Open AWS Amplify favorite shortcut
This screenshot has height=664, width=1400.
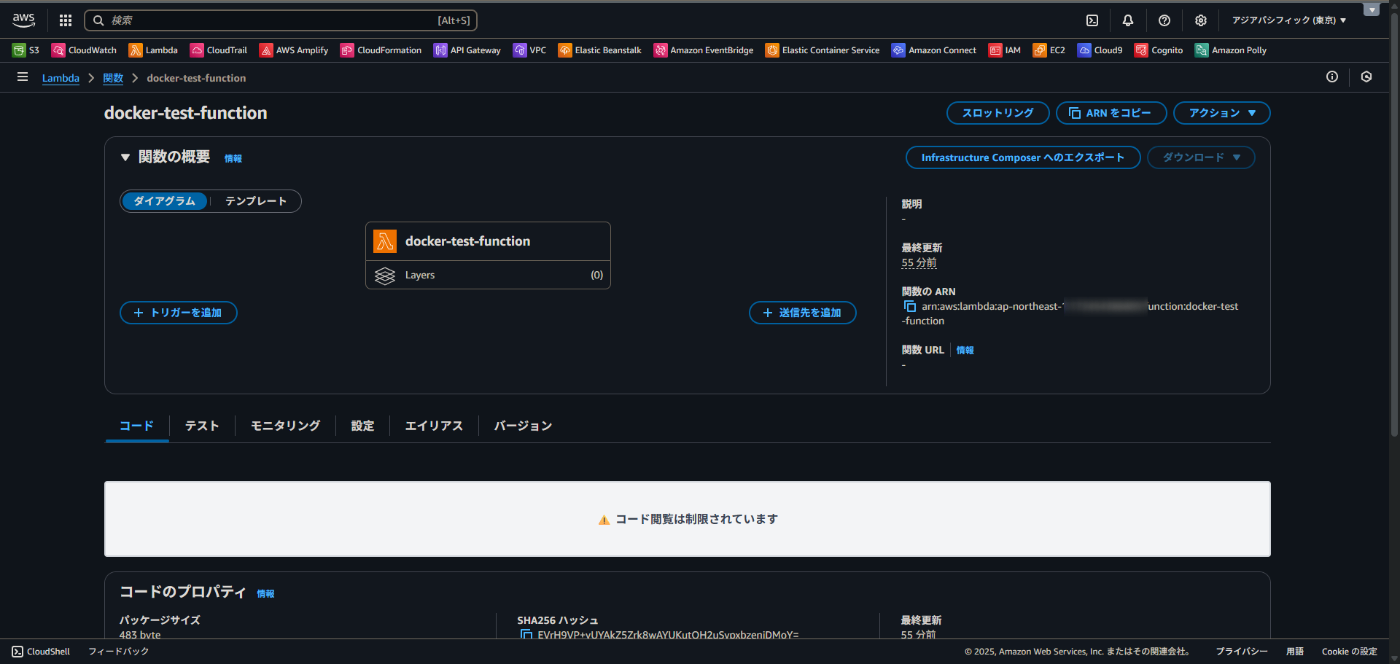click(293, 50)
